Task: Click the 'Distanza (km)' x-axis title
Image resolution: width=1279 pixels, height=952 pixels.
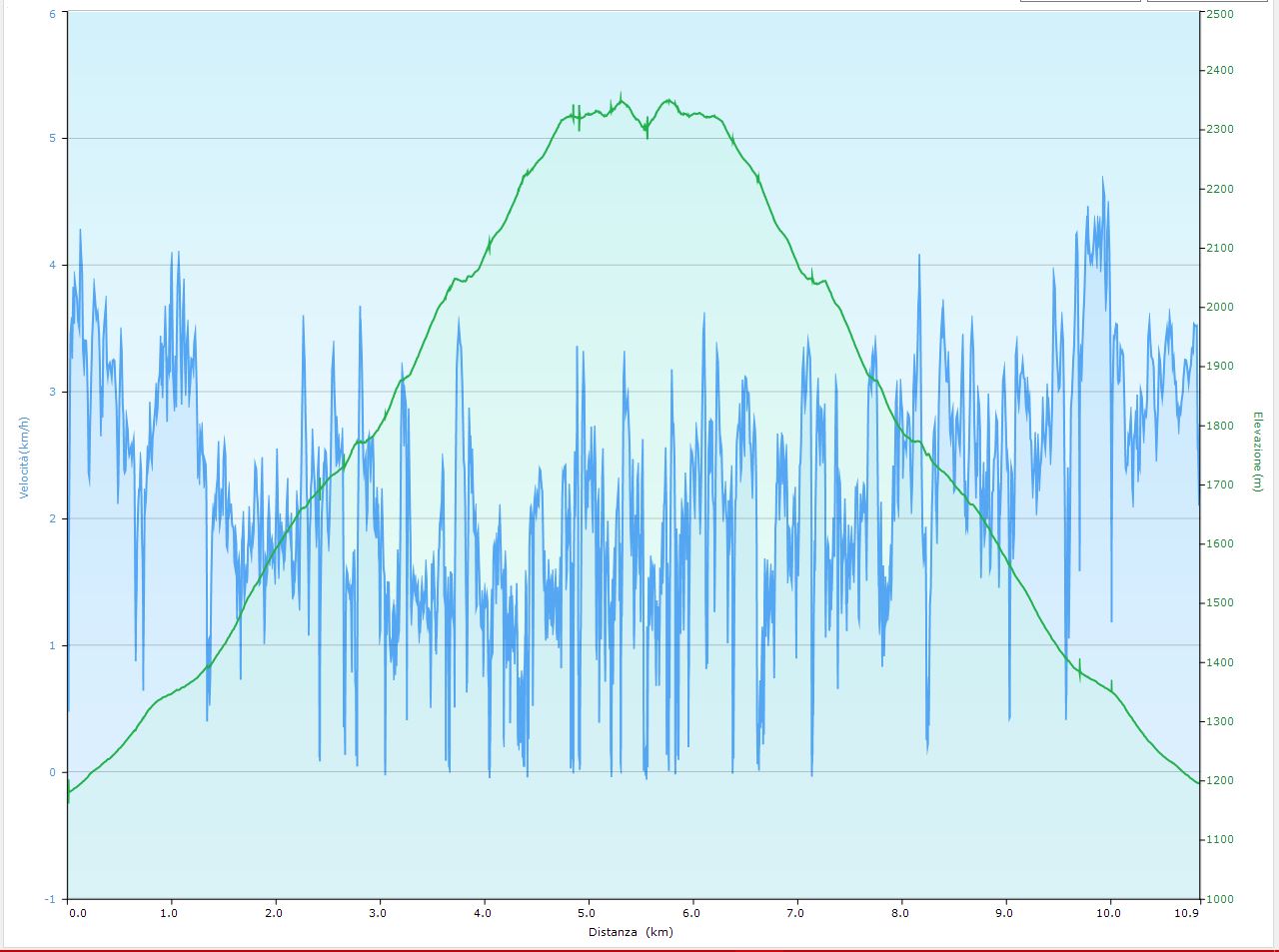Action: point(630,932)
